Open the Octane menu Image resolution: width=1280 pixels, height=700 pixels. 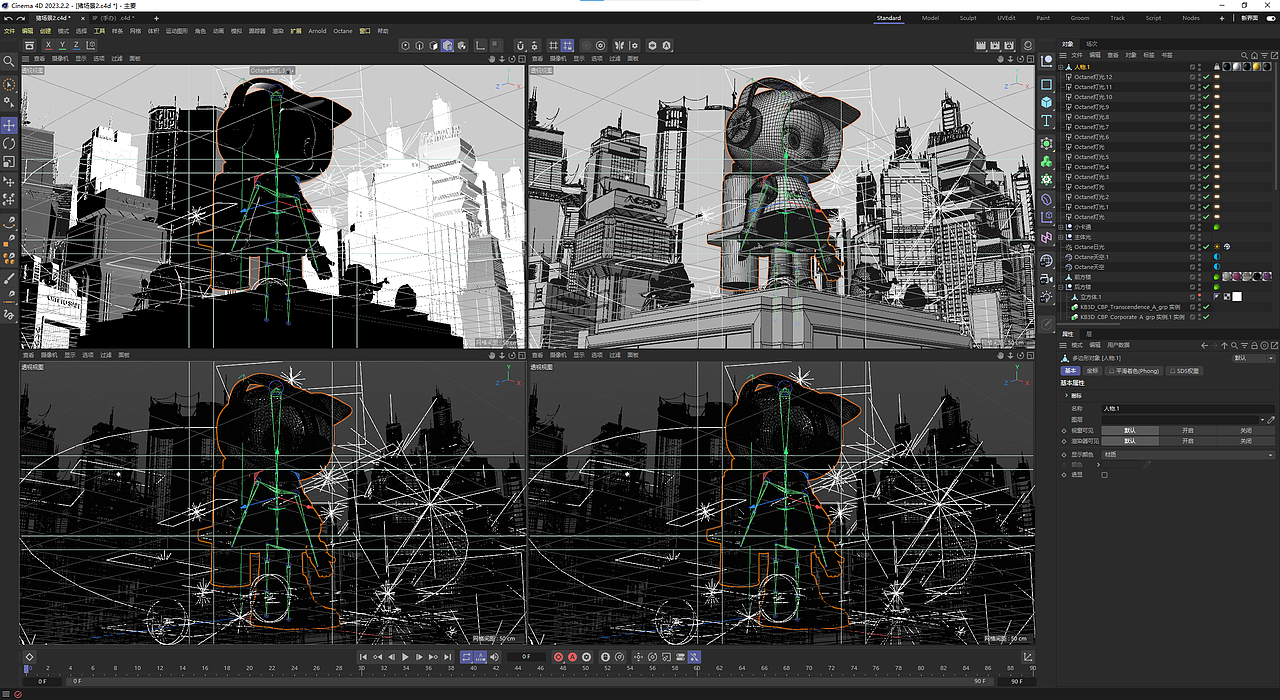pos(343,31)
